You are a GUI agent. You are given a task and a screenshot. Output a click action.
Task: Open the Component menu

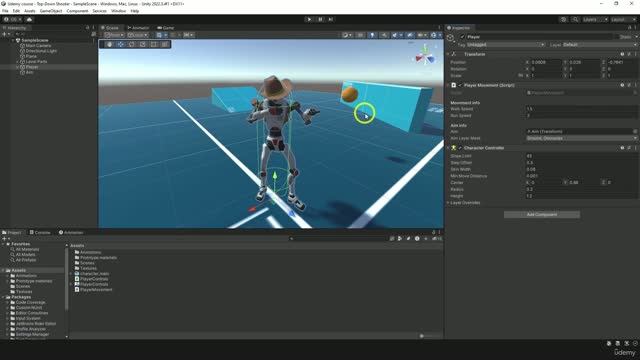[77, 11]
